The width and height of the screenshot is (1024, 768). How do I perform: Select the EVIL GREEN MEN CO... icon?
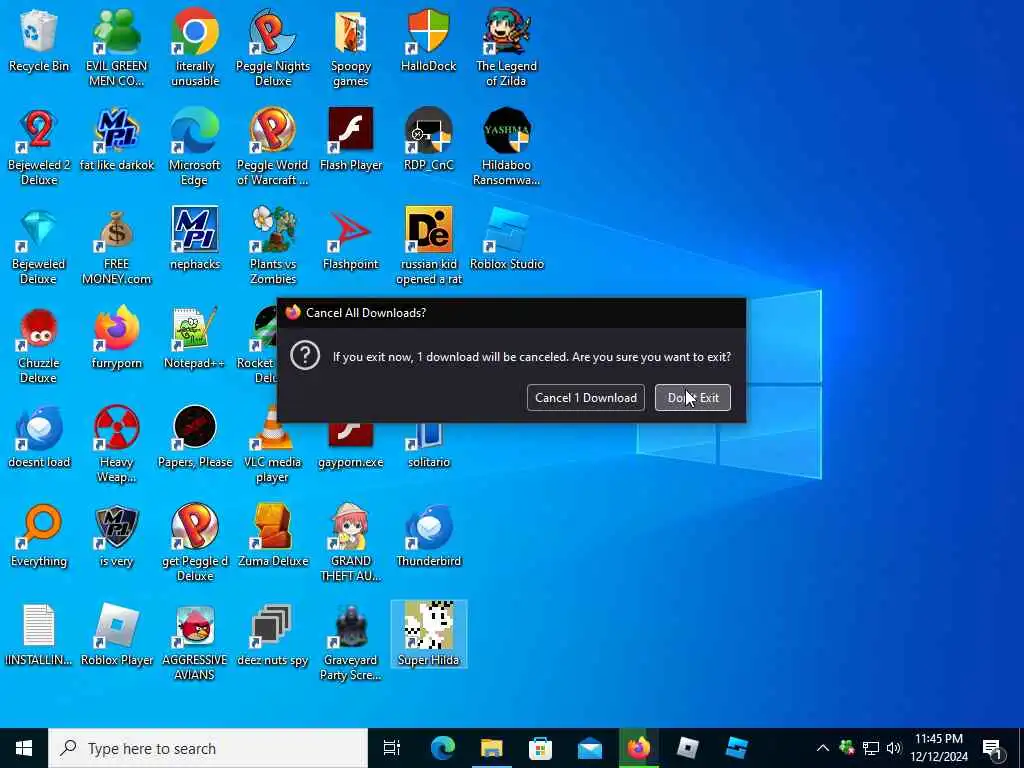point(116,48)
